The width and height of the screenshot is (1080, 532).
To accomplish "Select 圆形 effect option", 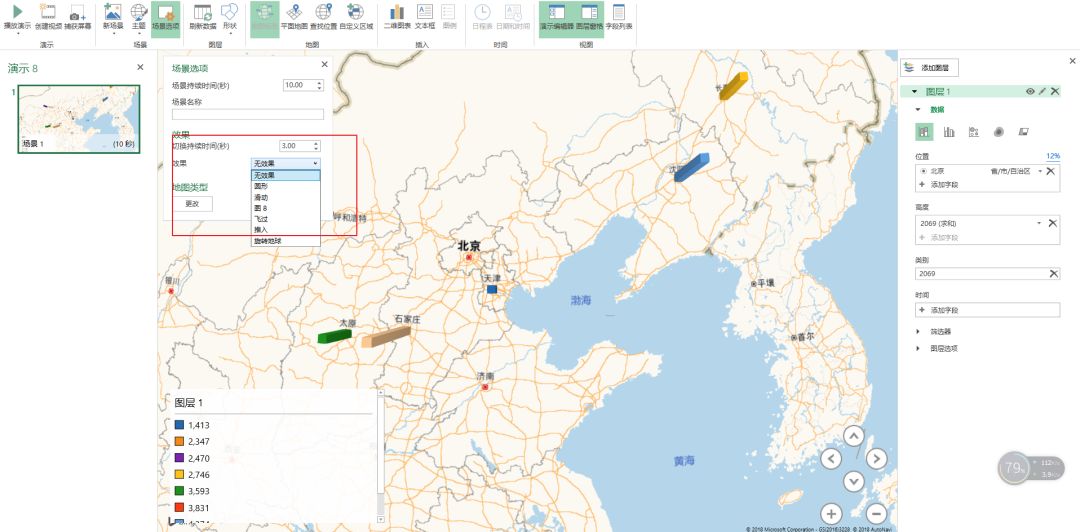I will (285, 186).
